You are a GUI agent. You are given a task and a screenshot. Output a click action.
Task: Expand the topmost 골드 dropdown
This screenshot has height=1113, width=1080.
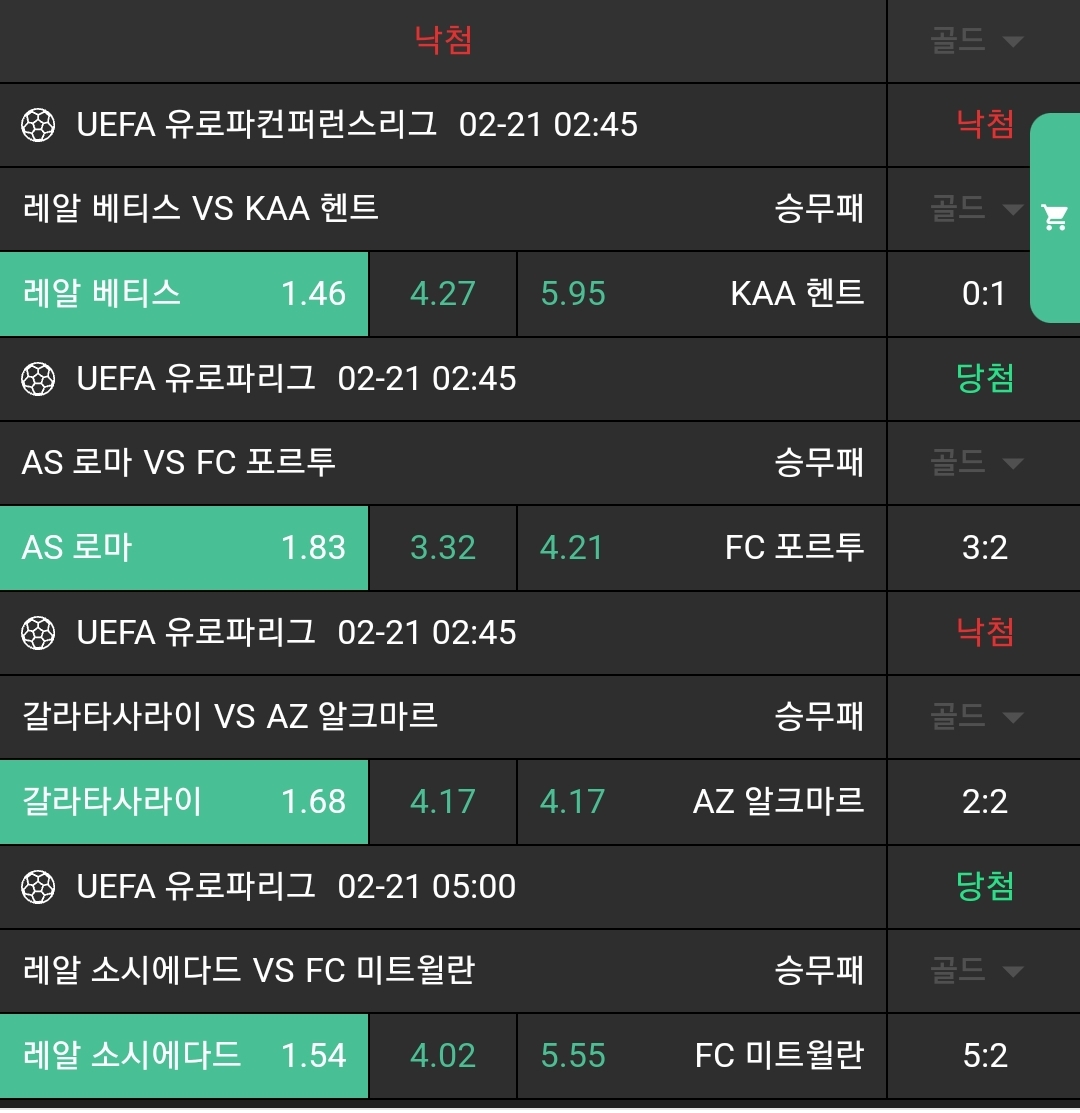[977, 41]
